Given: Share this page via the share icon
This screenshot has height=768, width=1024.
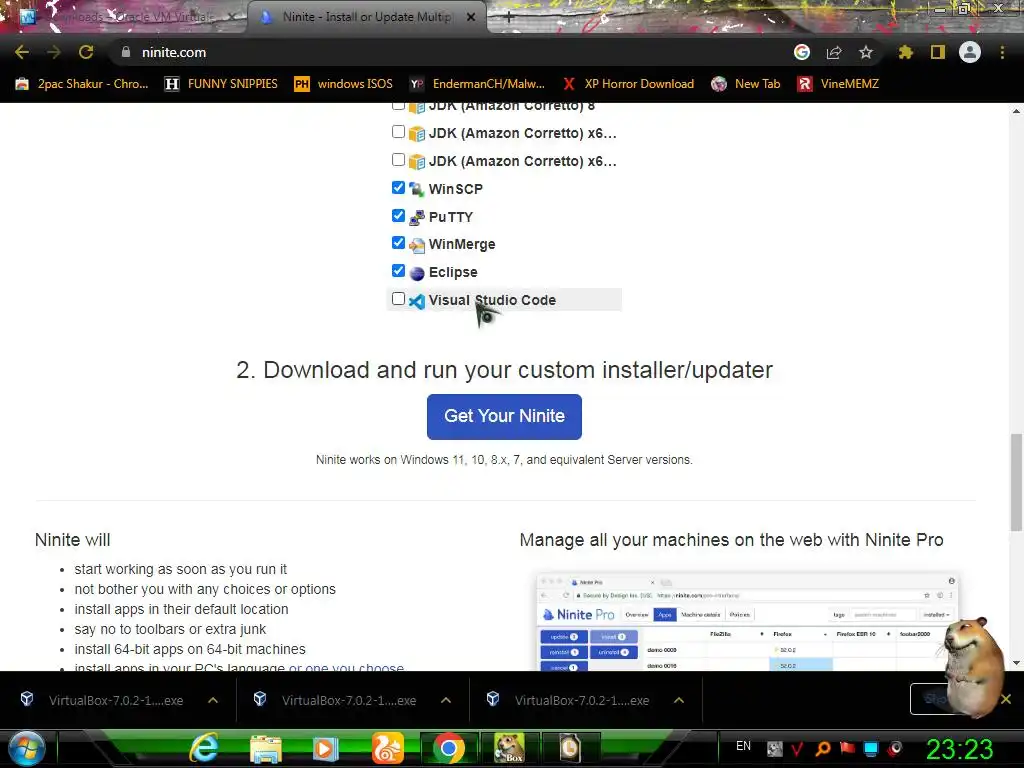Looking at the screenshot, I should [x=834, y=52].
